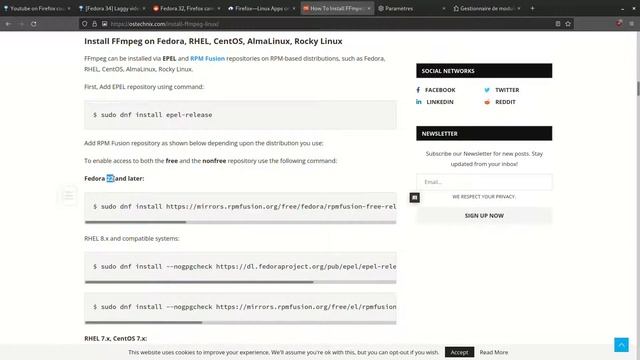Accept the cookie notice
The height and width of the screenshot is (360, 640).
459,352
